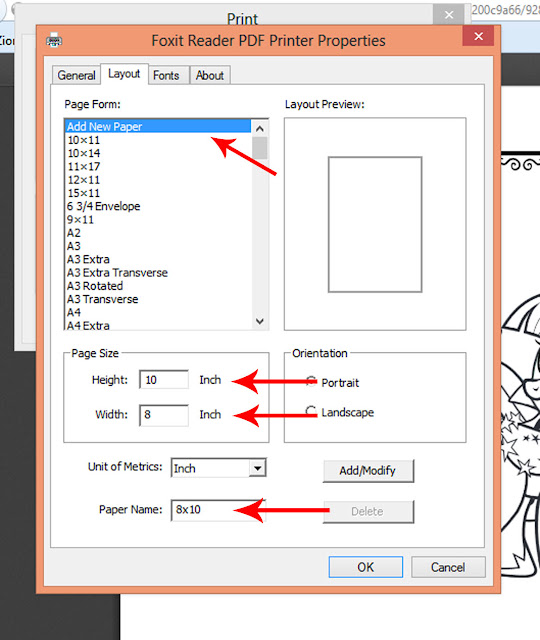This screenshot has width=540, height=640.
Task: Select A4 Extra paper
Action: point(158,325)
